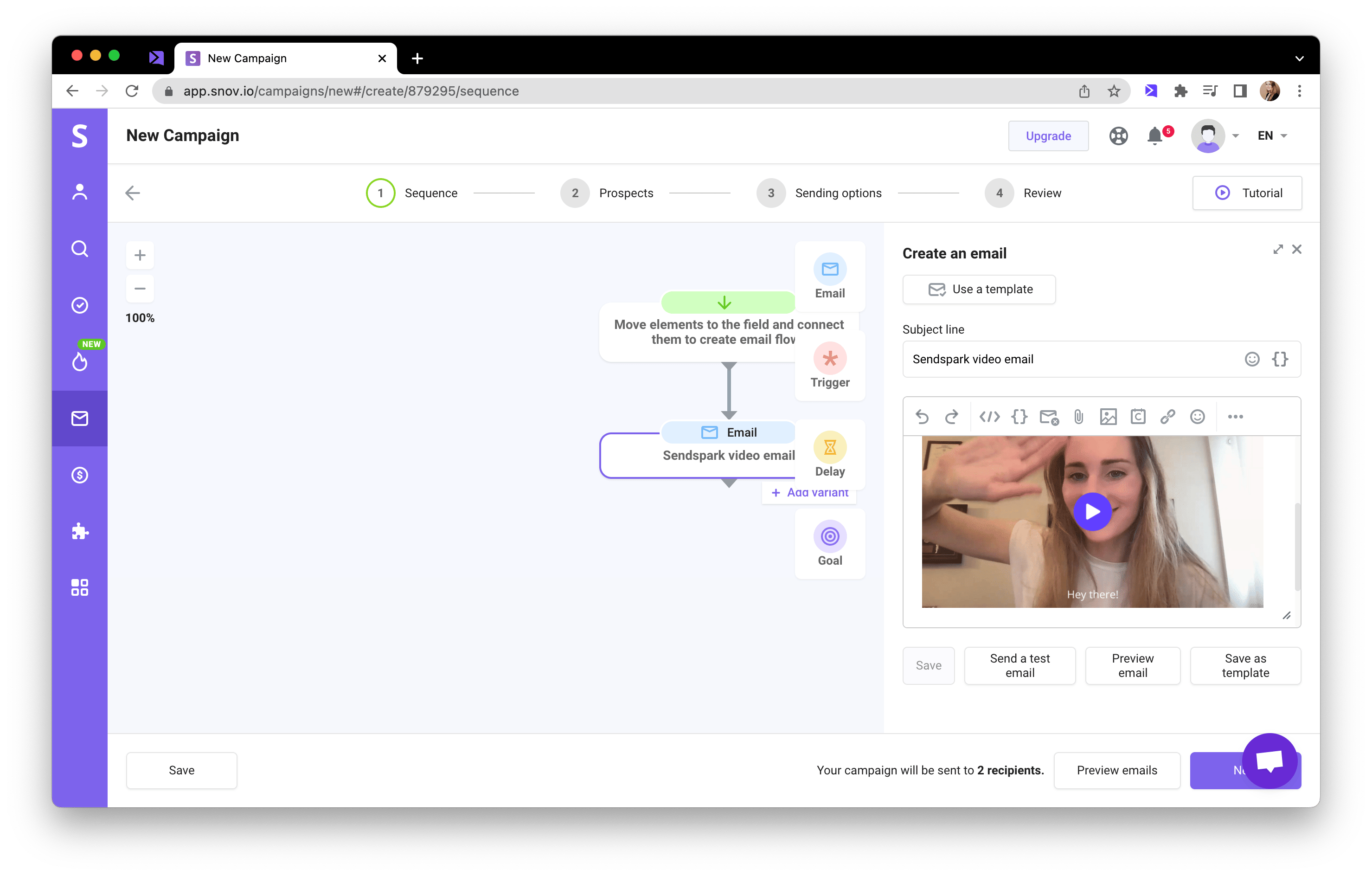Zoom out the canvas with the minus button
1372x876 pixels.
click(140, 289)
